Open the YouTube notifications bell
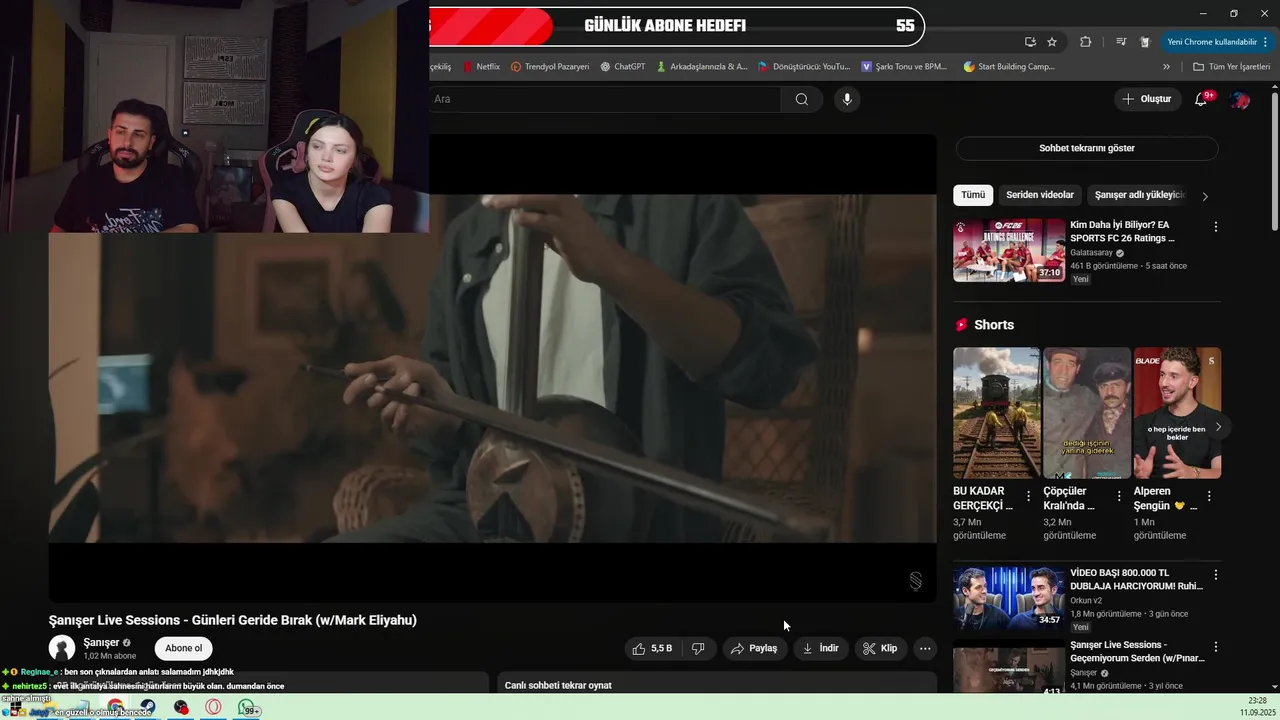 1202,99
